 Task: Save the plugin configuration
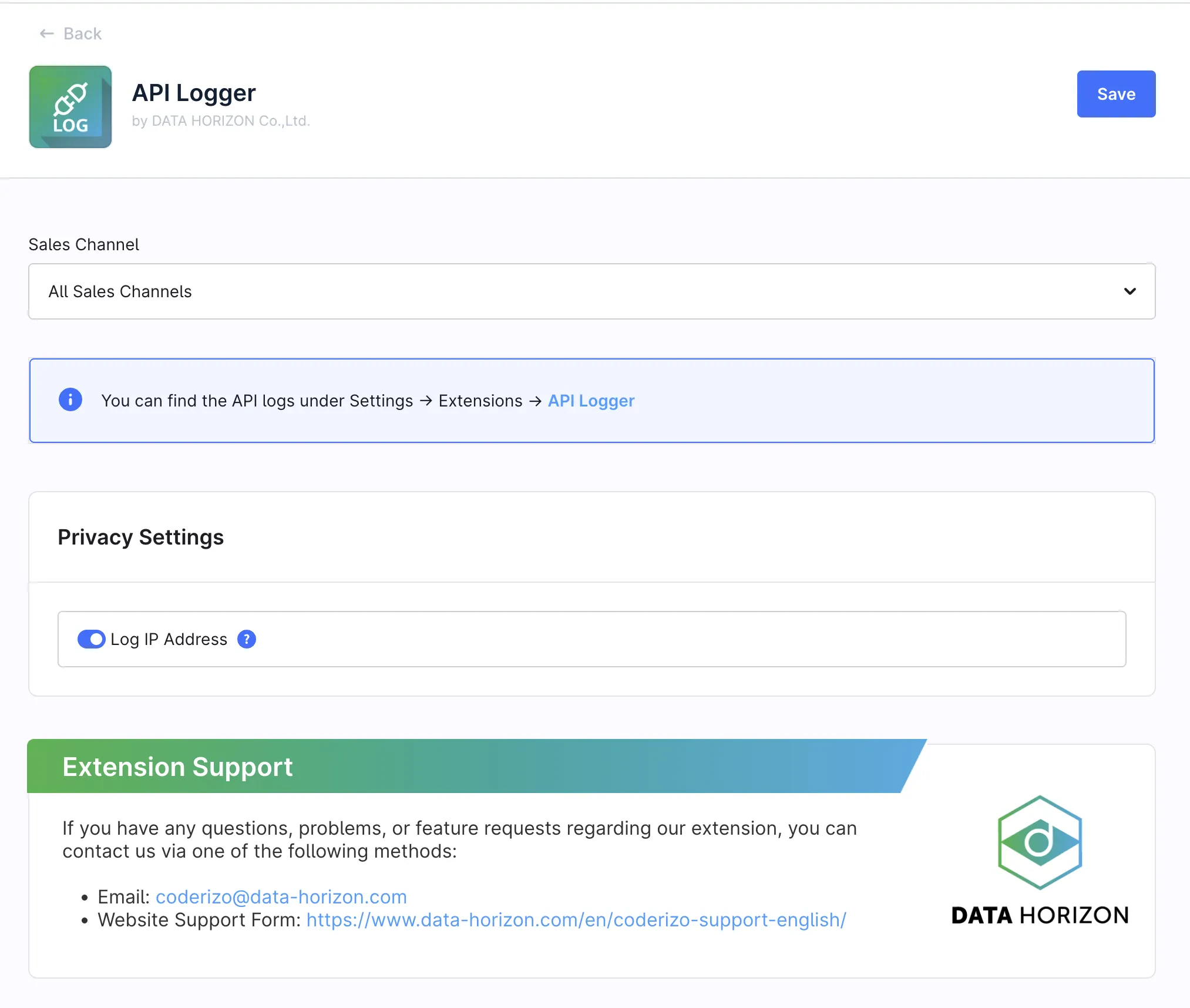tap(1116, 94)
